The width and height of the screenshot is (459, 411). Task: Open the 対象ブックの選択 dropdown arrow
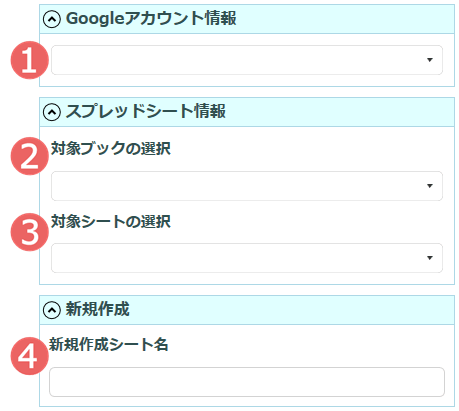tap(430, 186)
